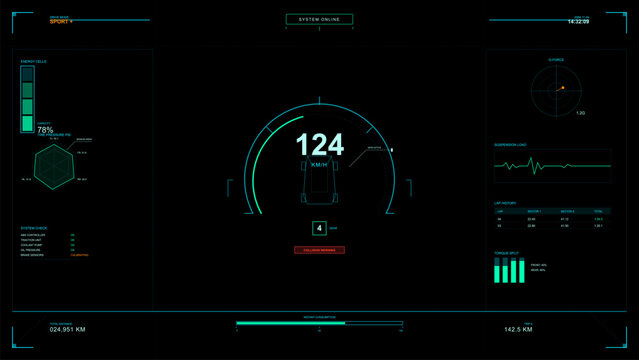Select the car's rear-right wheel
This screenshot has height=360, width=639.
coord(335,198)
